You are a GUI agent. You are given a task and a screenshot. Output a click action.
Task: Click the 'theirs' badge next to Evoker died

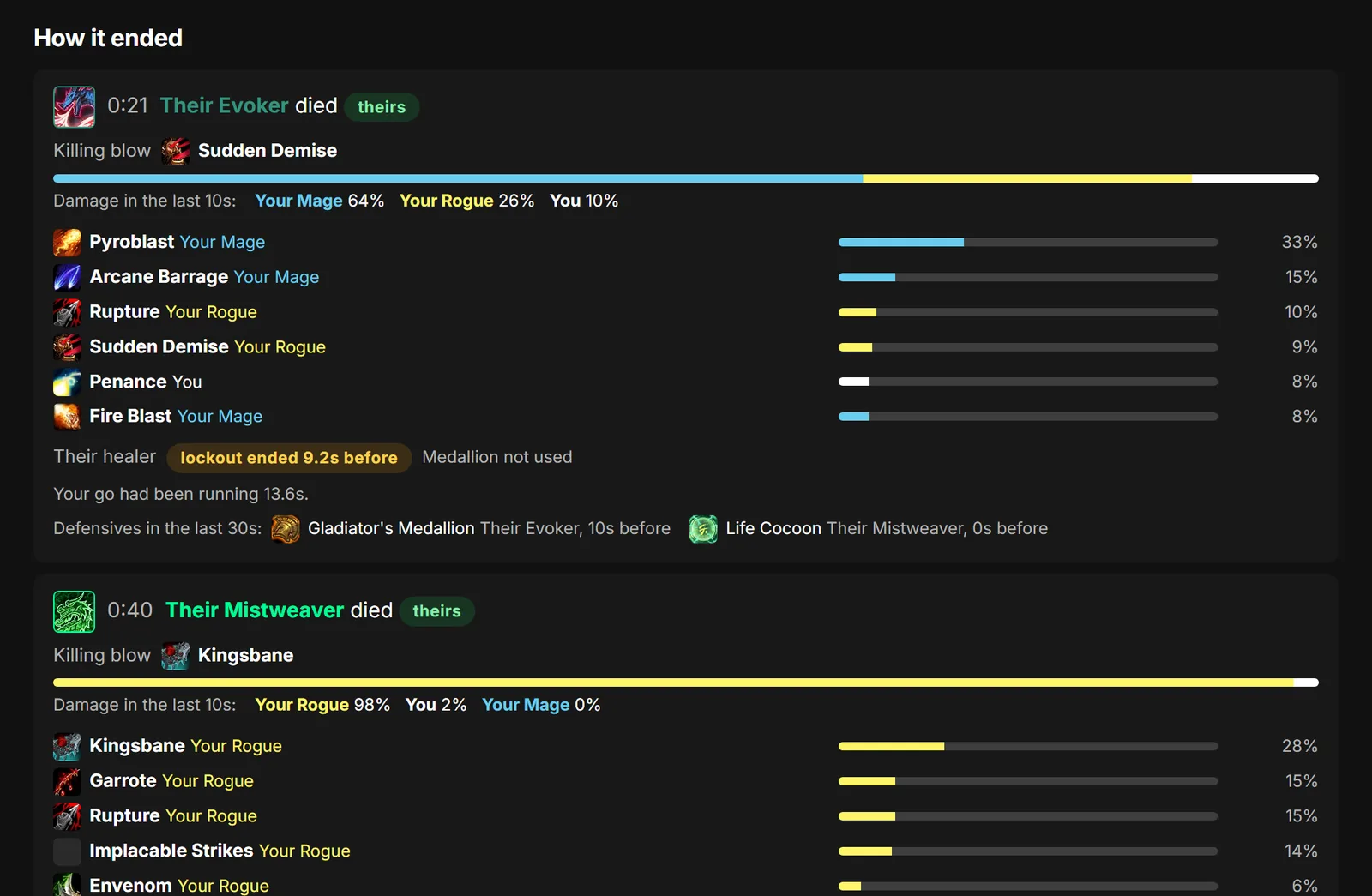pyautogui.click(x=382, y=107)
